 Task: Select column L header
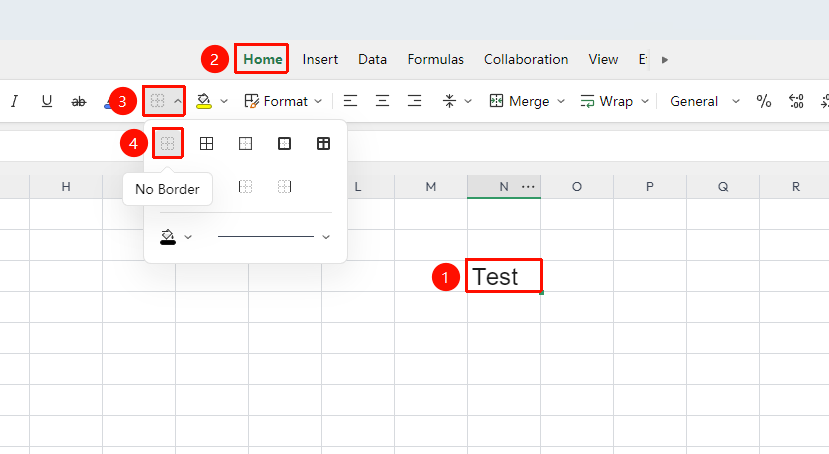(x=358, y=187)
